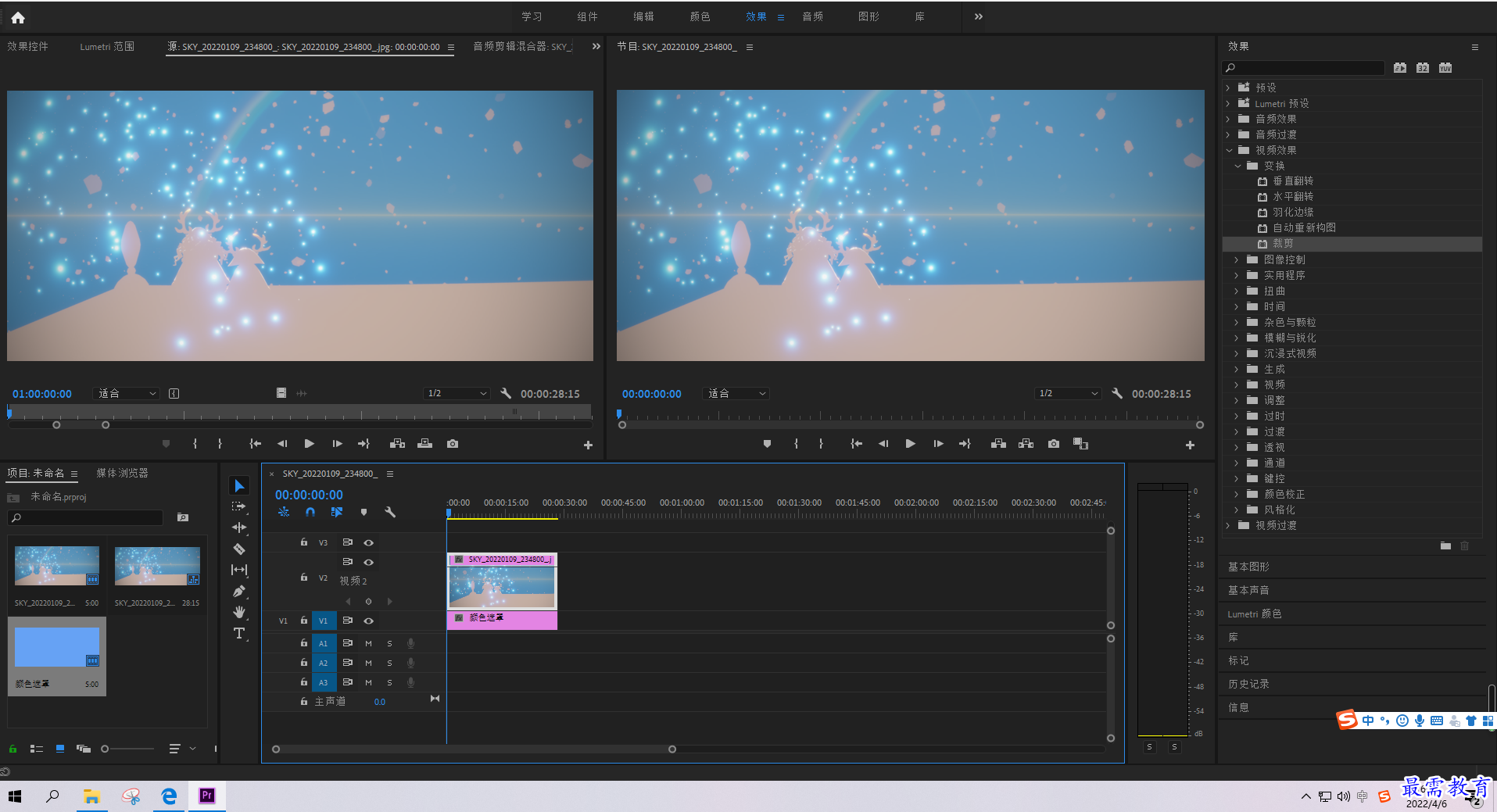Show more workspaces overflow arrow
1497x812 pixels.
click(978, 16)
